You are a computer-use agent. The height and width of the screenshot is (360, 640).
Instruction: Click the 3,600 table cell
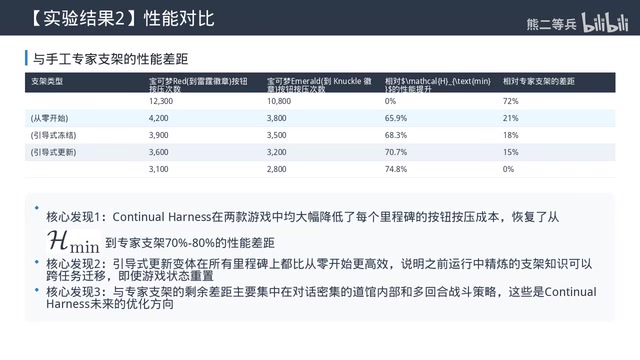pyautogui.click(x=158, y=152)
